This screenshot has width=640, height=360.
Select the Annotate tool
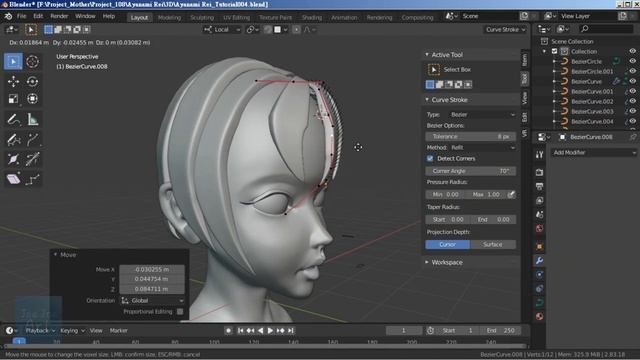pos(13,120)
